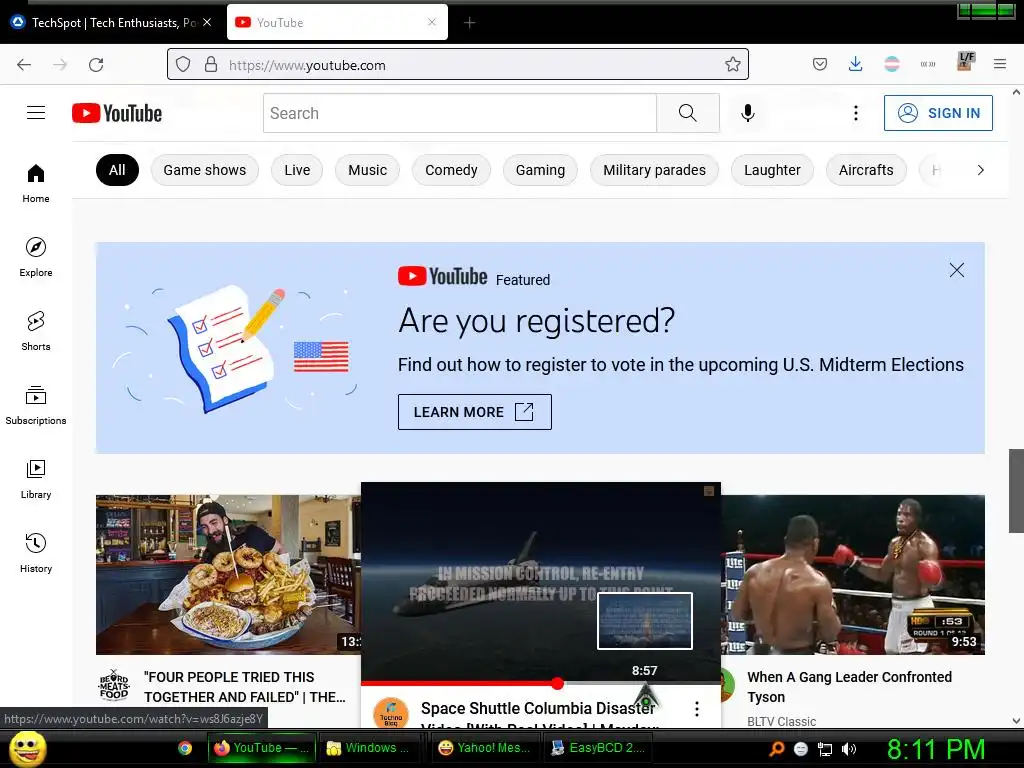Screen dimensions: 1024x768
Task: Open History in sidebar
Action: click(x=36, y=553)
